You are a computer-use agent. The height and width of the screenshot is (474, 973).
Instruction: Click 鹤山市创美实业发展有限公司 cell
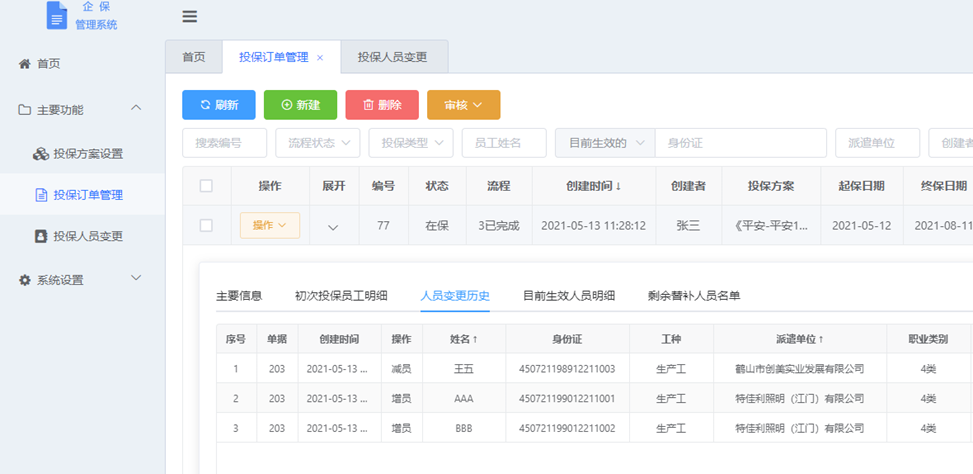click(x=799, y=369)
